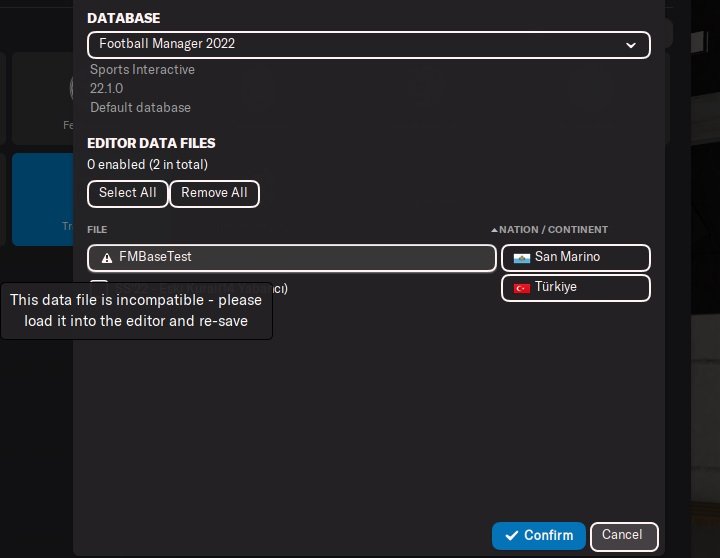This screenshot has width=720, height=558.
Task: Click the San Marino flag icon
Action: (522, 258)
